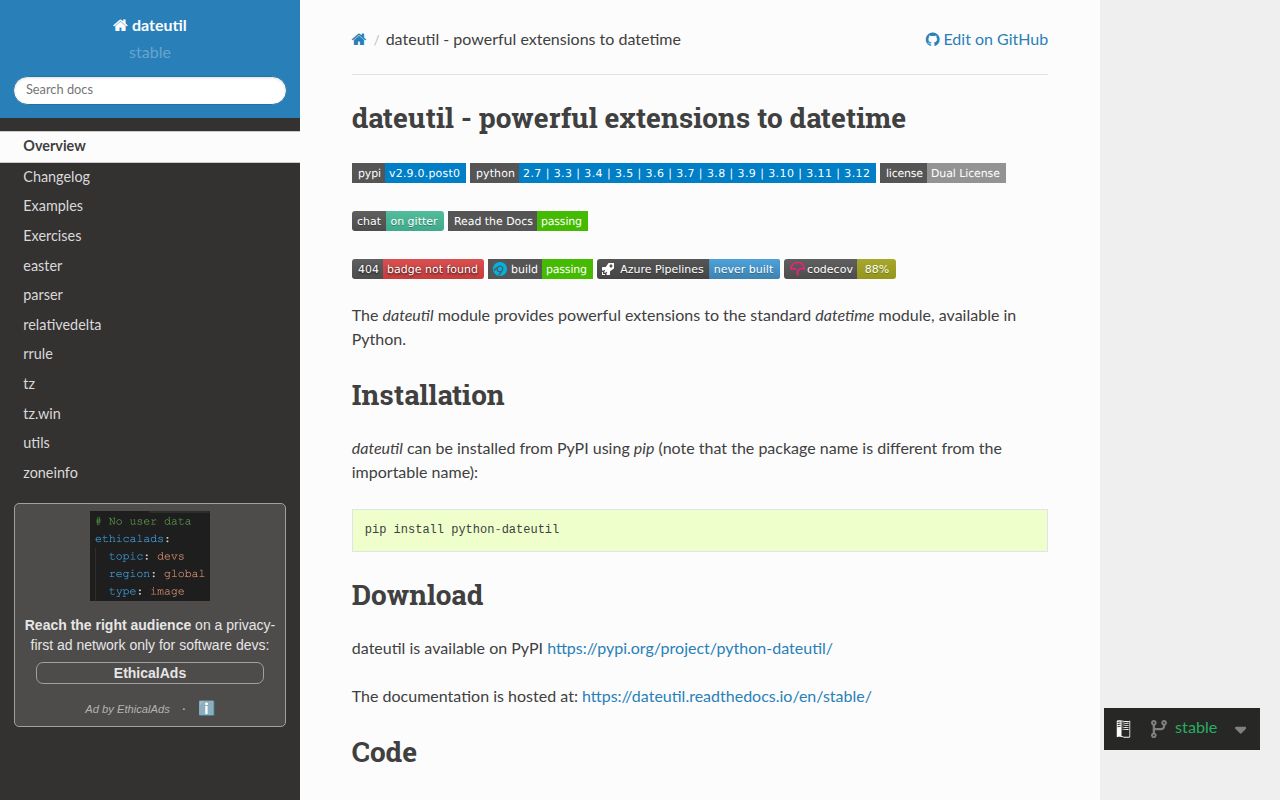Click the Download heading
The image size is (1280, 800).
coord(417,595)
